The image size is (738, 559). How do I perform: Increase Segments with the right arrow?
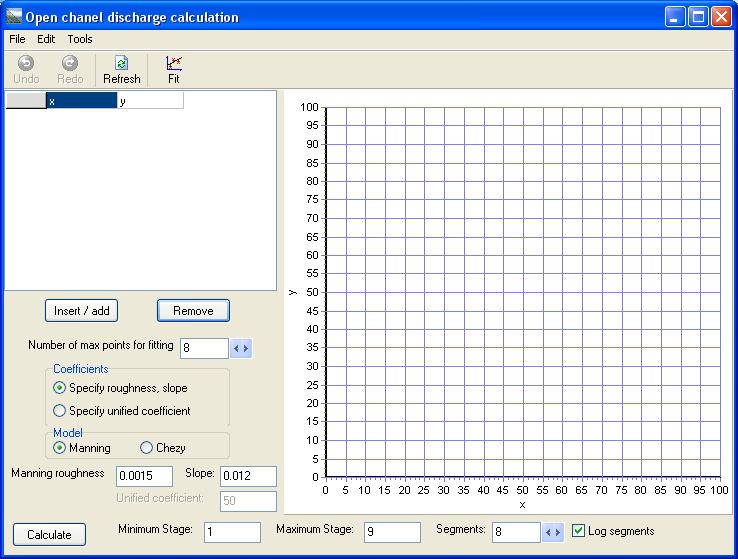tap(558, 533)
